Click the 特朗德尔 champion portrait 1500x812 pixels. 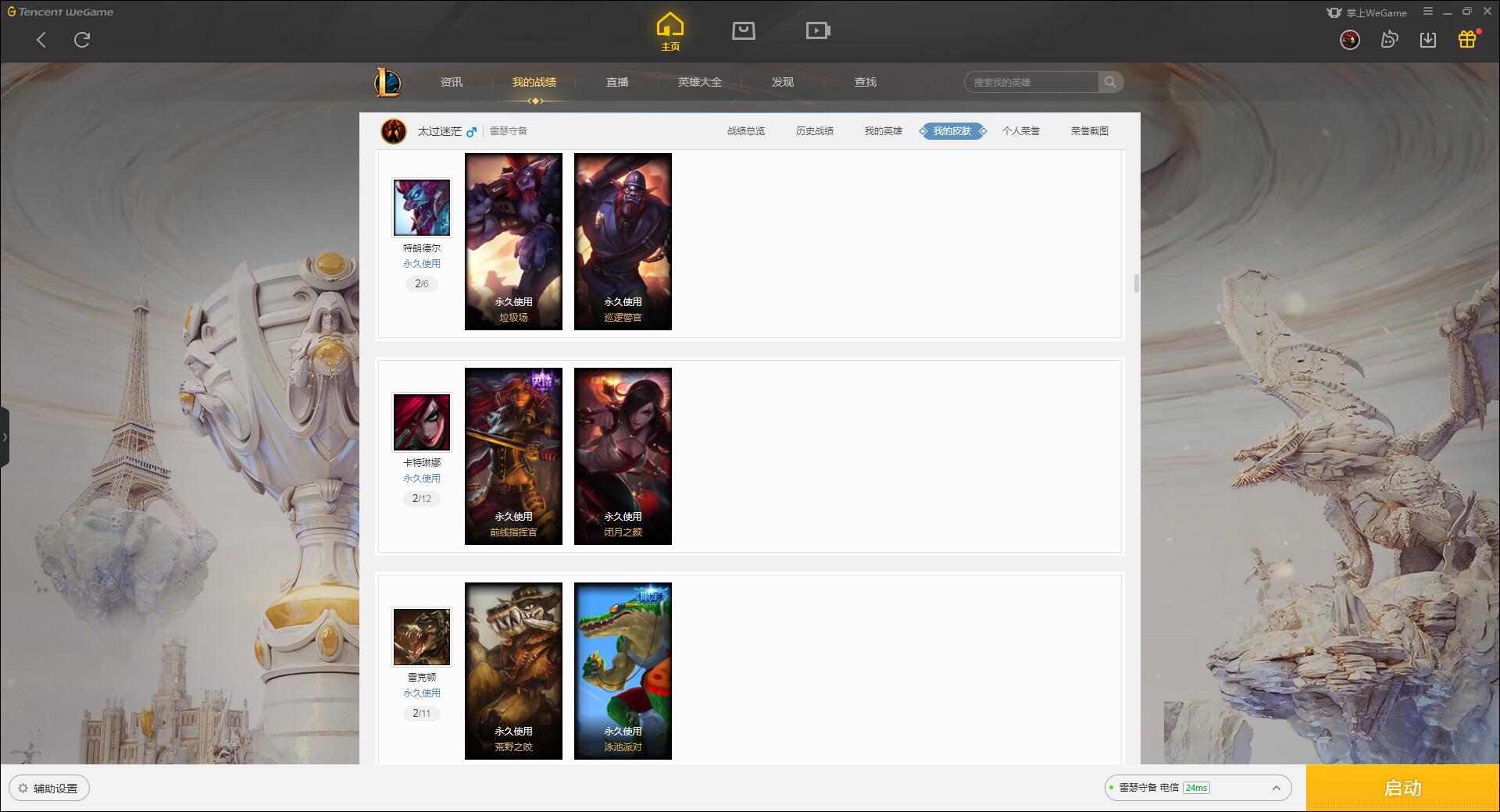(422, 208)
